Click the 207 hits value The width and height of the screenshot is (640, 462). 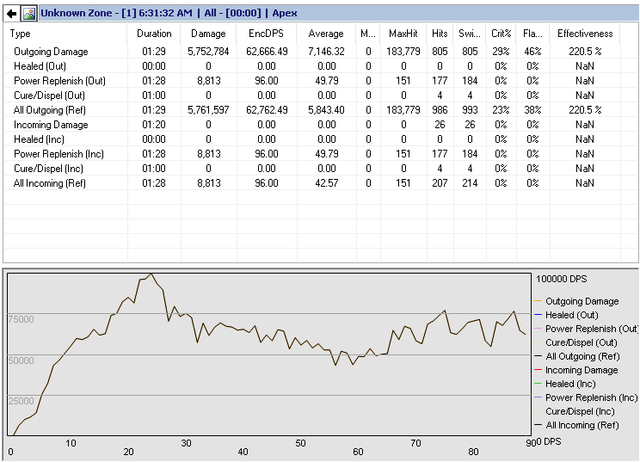(x=440, y=183)
